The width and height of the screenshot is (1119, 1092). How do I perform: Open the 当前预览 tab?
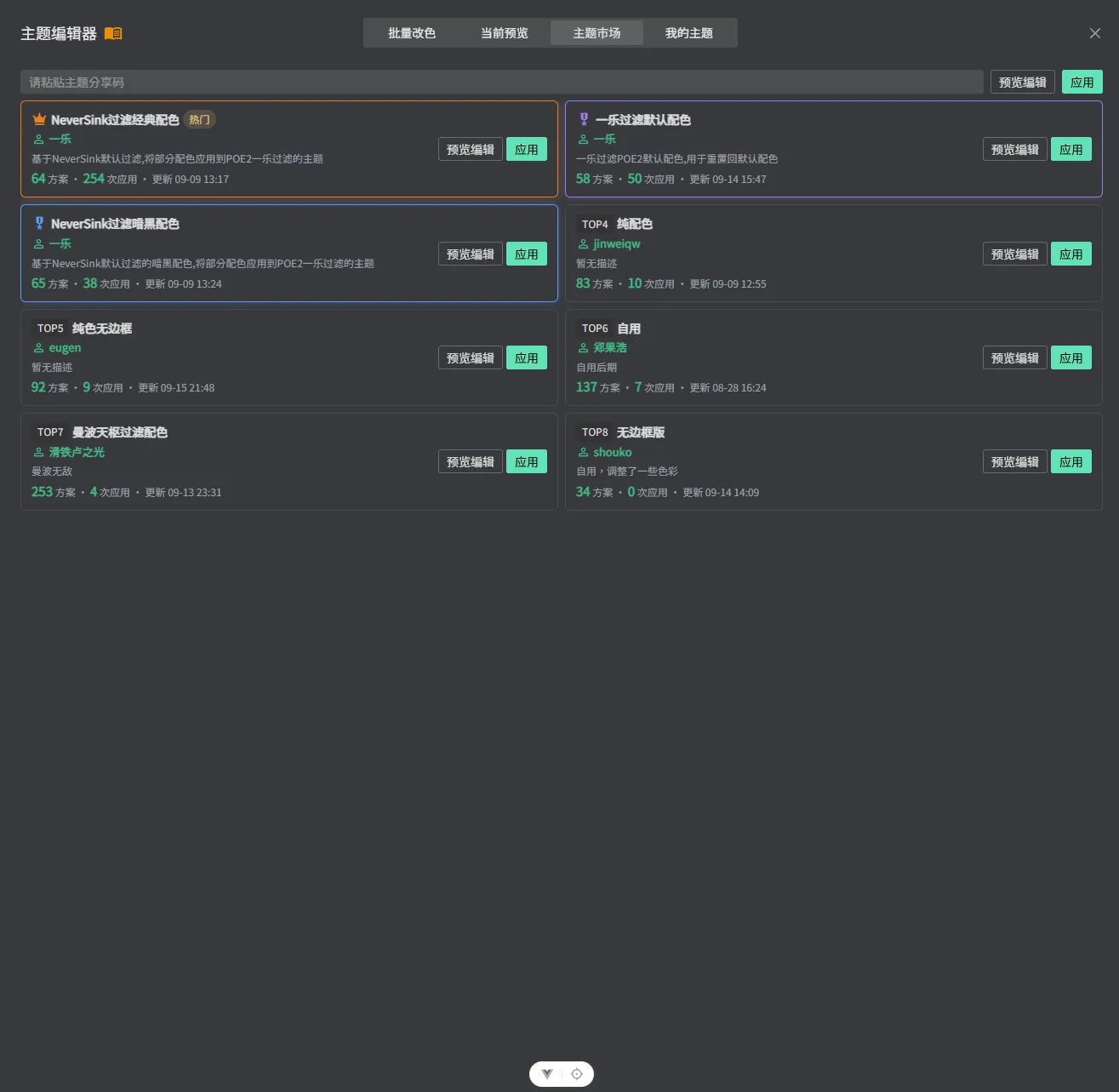tap(505, 33)
